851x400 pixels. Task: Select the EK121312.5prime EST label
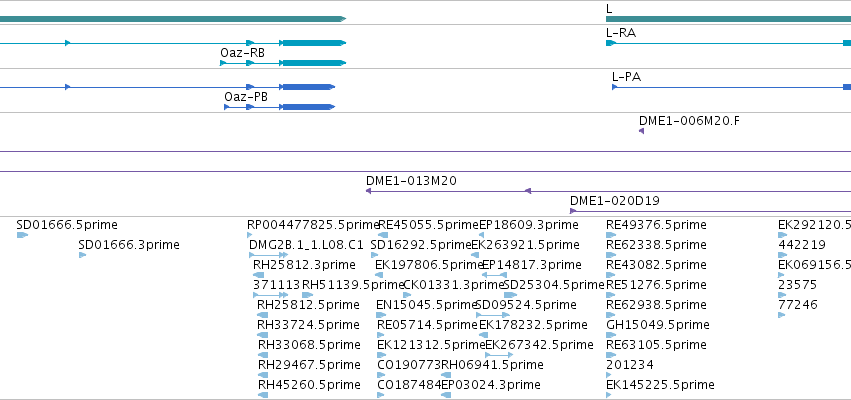coord(431,345)
